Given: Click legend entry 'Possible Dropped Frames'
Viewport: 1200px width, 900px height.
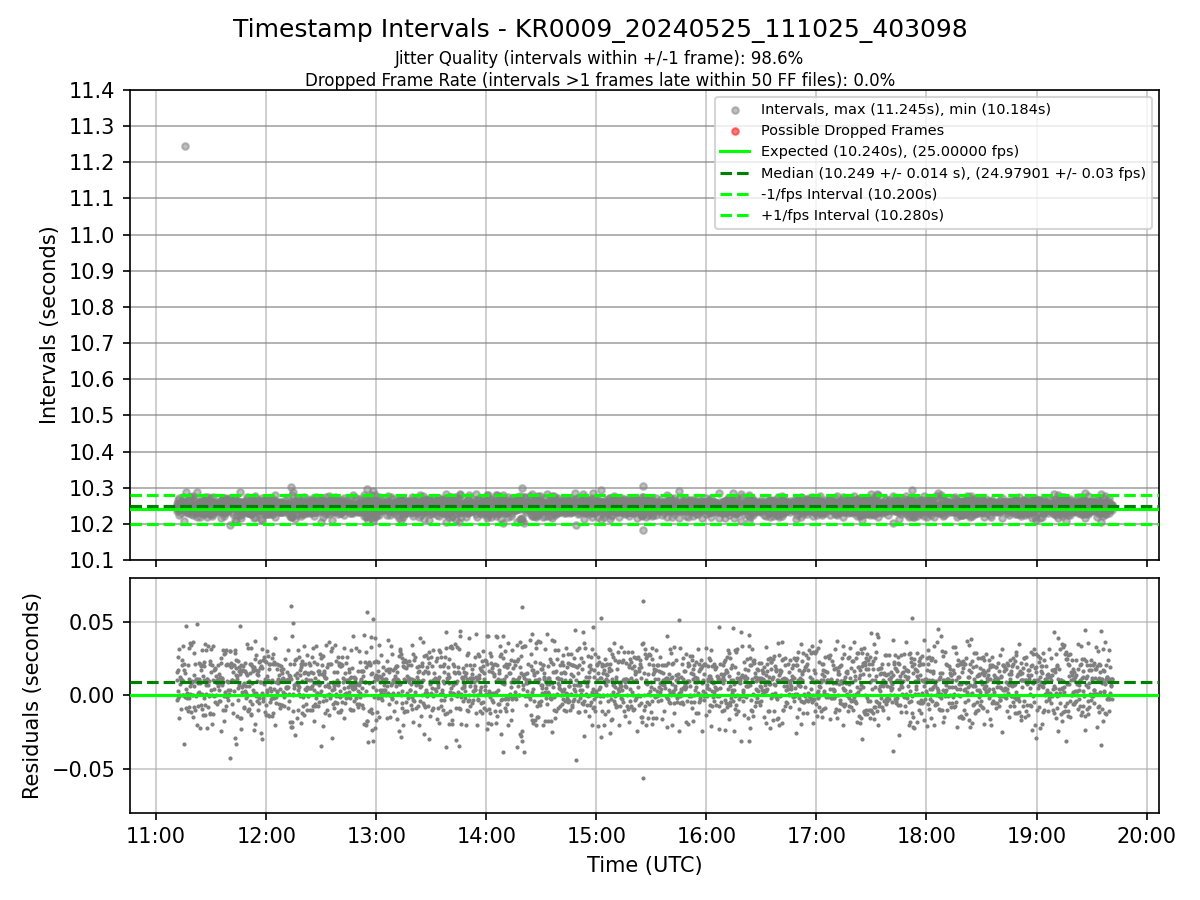Looking at the screenshot, I should coord(852,130).
